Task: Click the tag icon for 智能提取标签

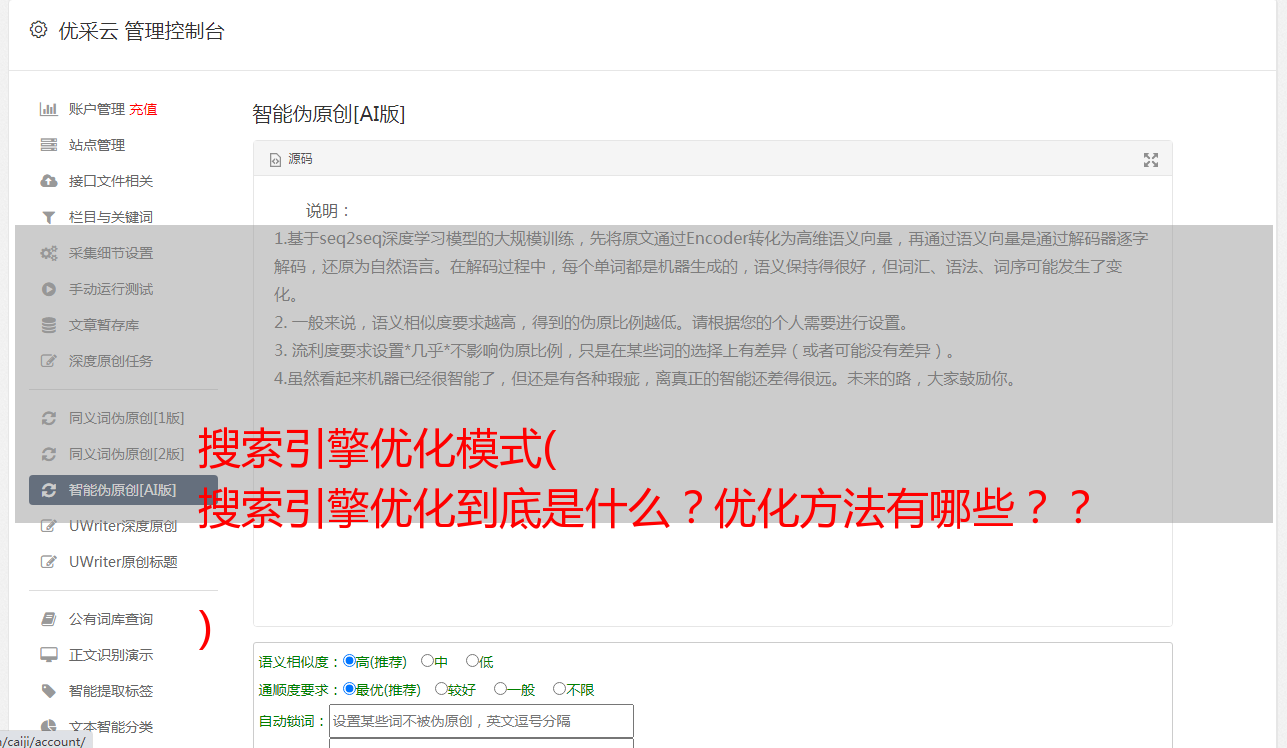Action: pyautogui.click(x=48, y=691)
